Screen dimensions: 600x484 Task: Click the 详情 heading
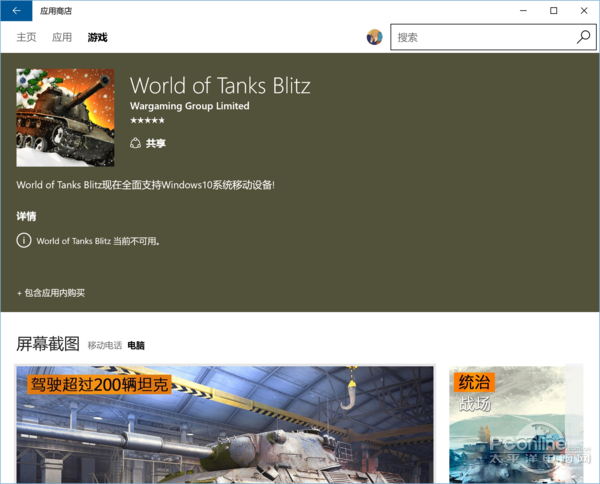pyautogui.click(x=26, y=216)
